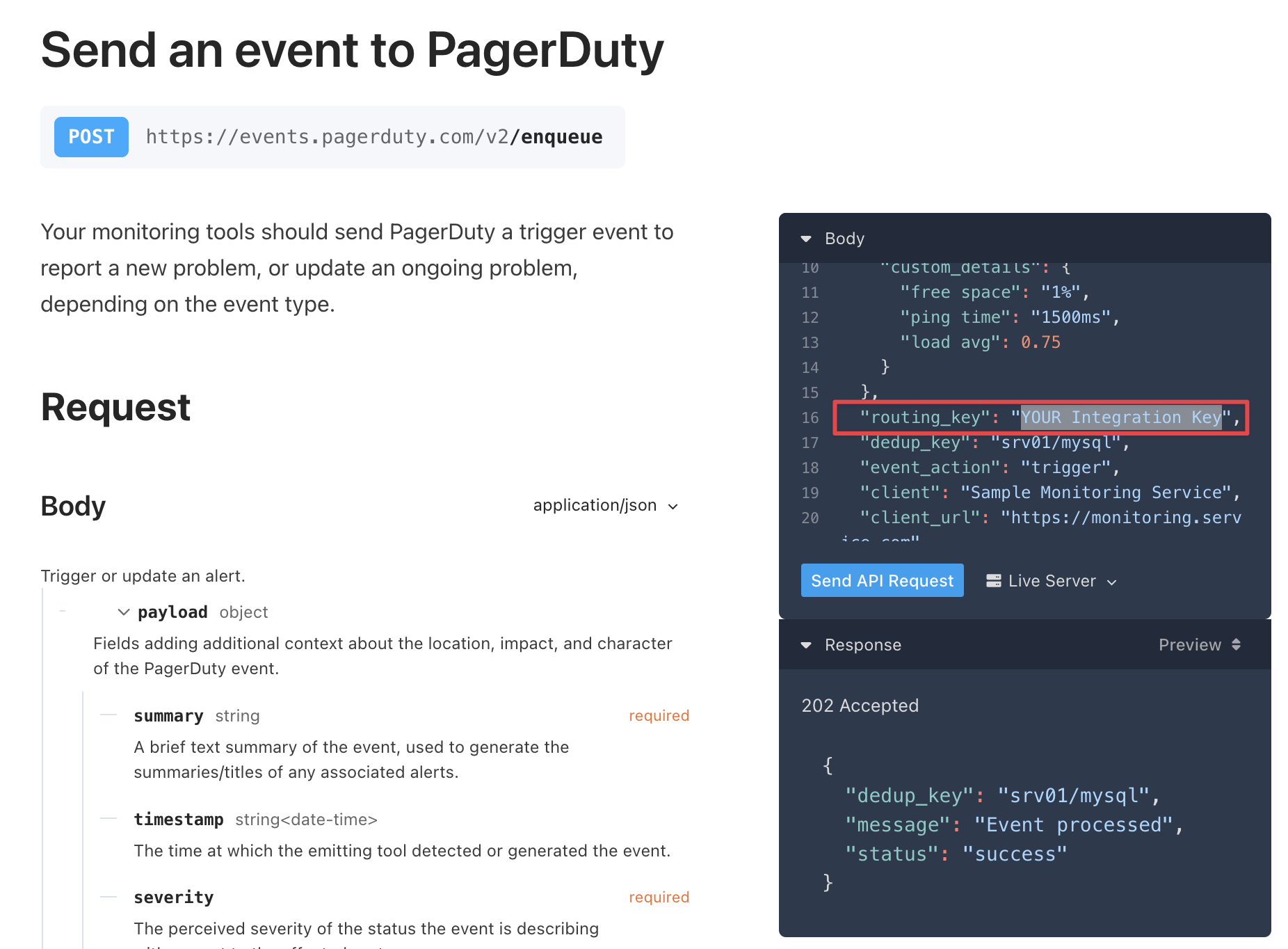The image size is (1288, 949).
Task: Click "message": "Event processed" in response
Action: tap(1014, 825)
